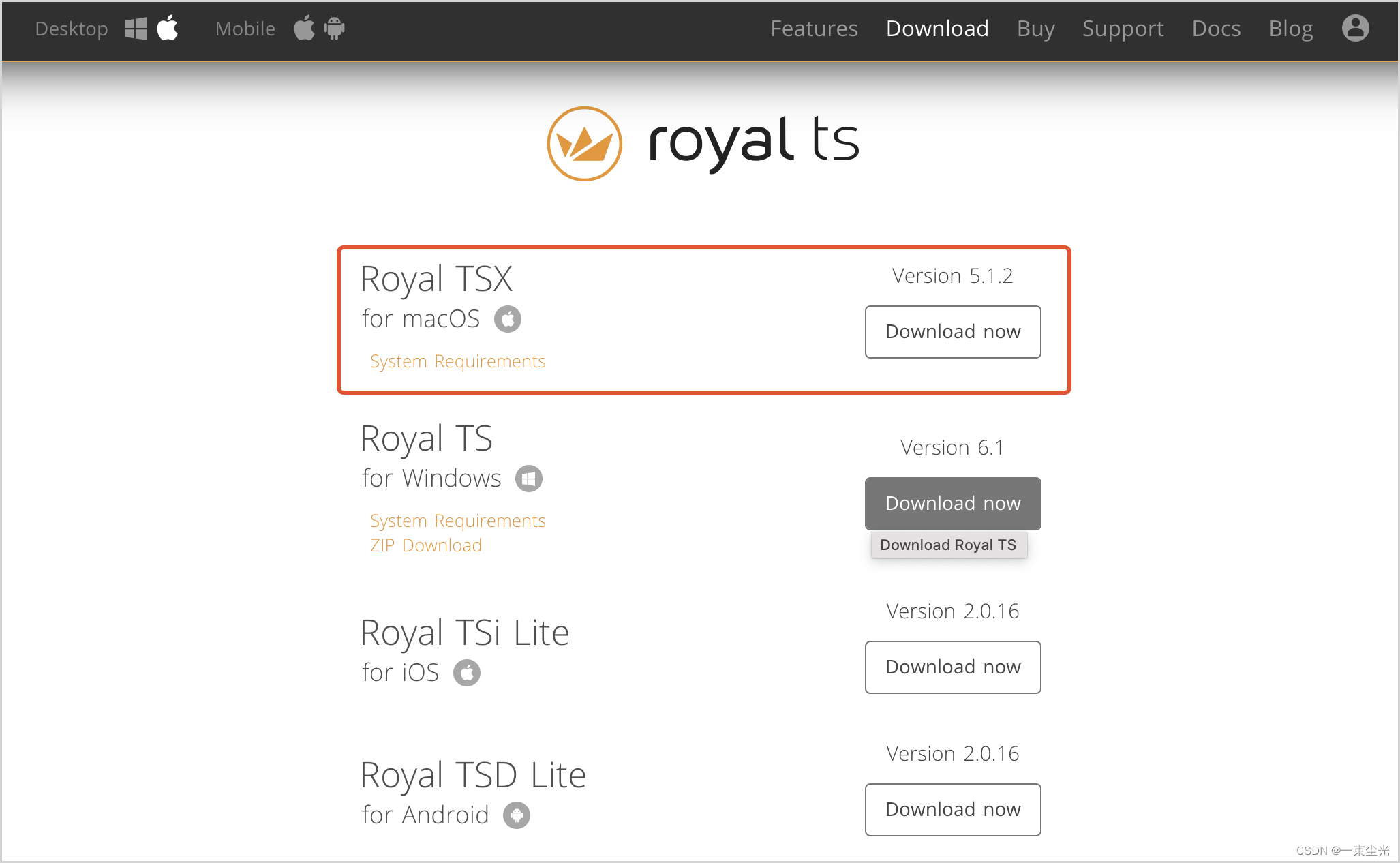Open the Docs navigation item
Viewport: 1400px width, 863px height.
1216,29
